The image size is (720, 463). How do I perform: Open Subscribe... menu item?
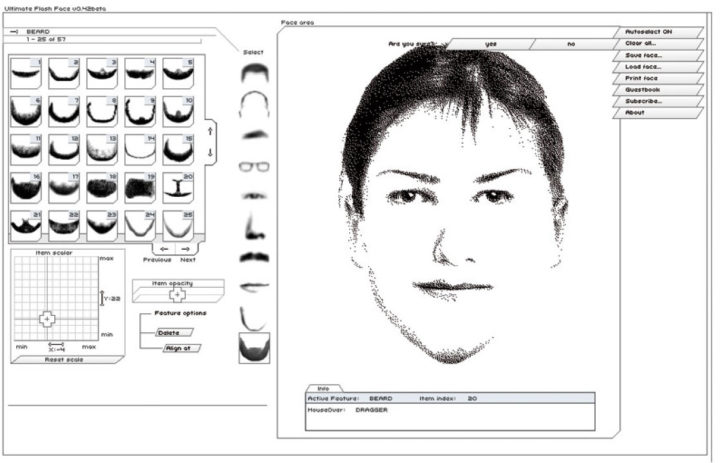[x=658, y=101]
